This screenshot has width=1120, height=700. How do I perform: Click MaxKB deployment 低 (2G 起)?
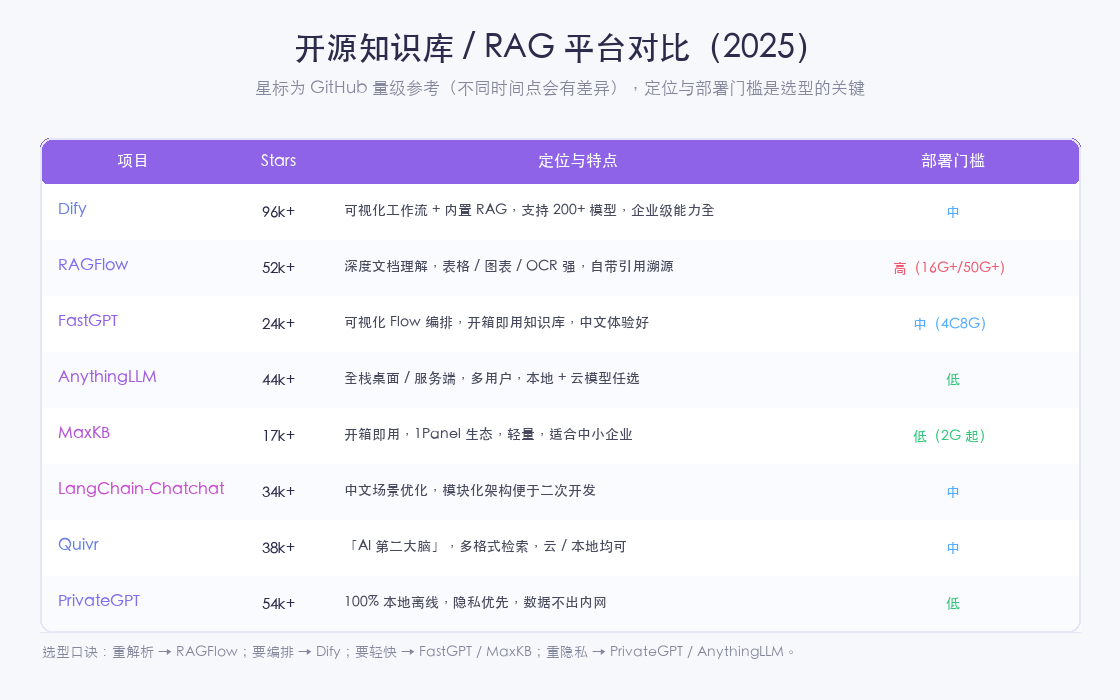point(949,435)
